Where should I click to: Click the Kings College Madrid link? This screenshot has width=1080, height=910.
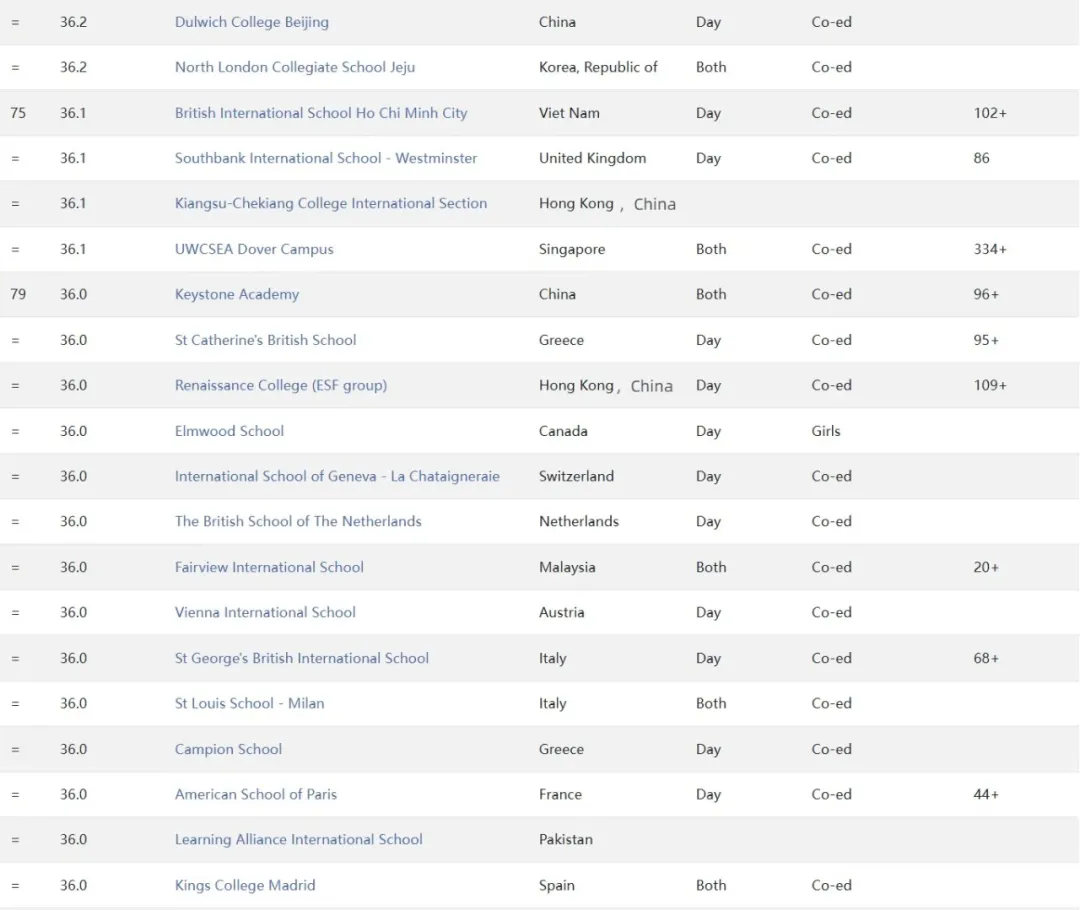coord(244,885)
